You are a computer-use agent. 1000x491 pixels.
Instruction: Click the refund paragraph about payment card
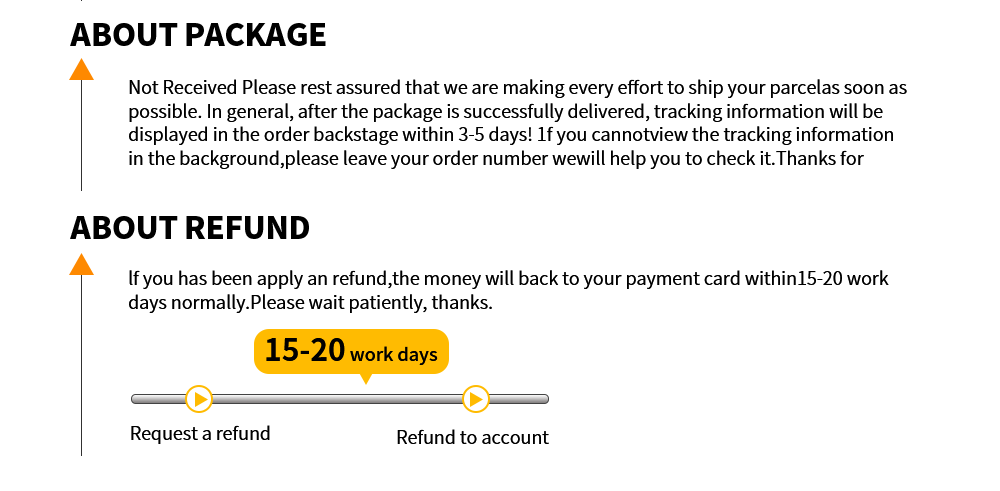click(508, 279)
